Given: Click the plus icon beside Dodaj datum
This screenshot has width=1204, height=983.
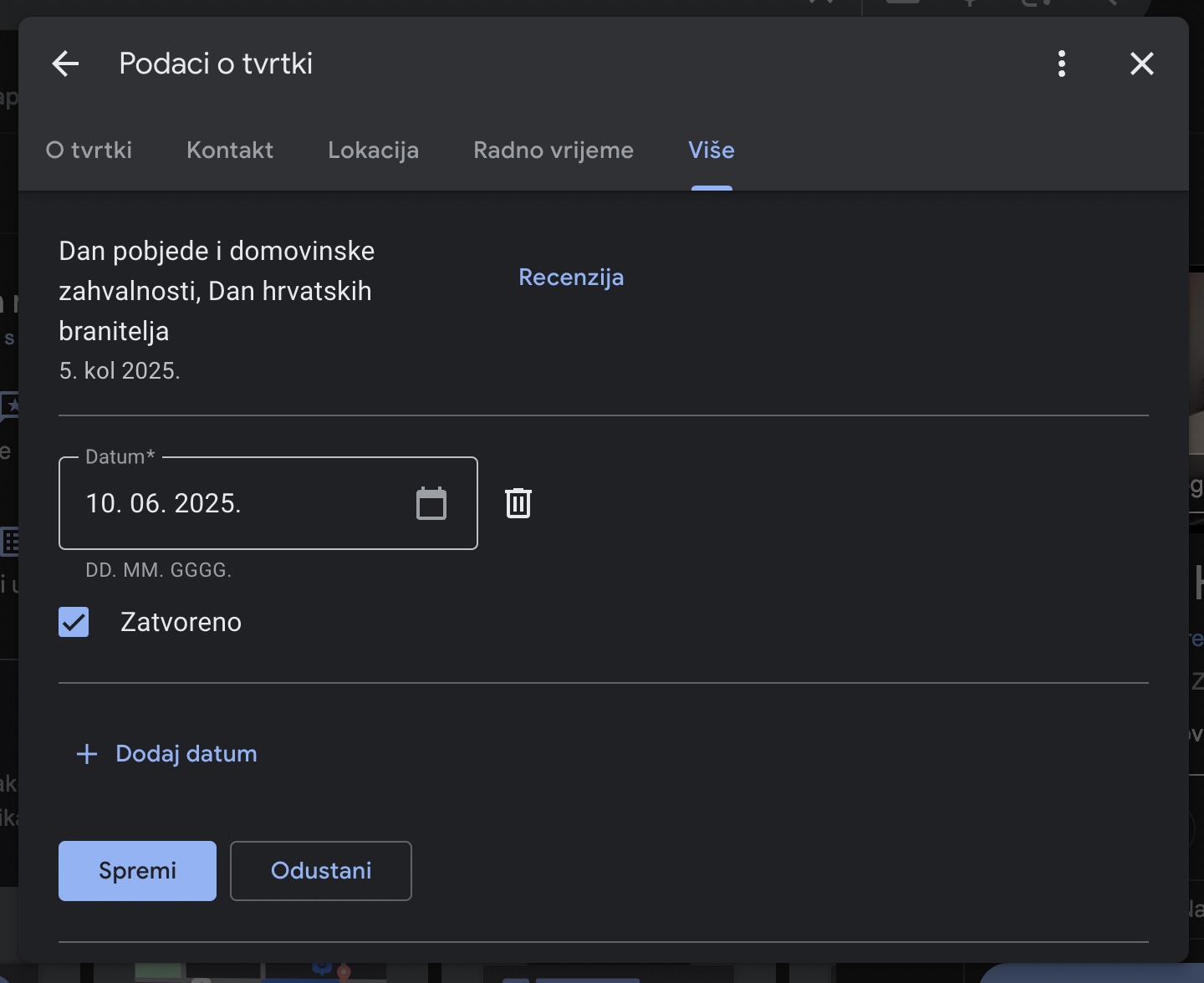Looking at the screenshot, I should pyautogui.click(x=87, y=754).
